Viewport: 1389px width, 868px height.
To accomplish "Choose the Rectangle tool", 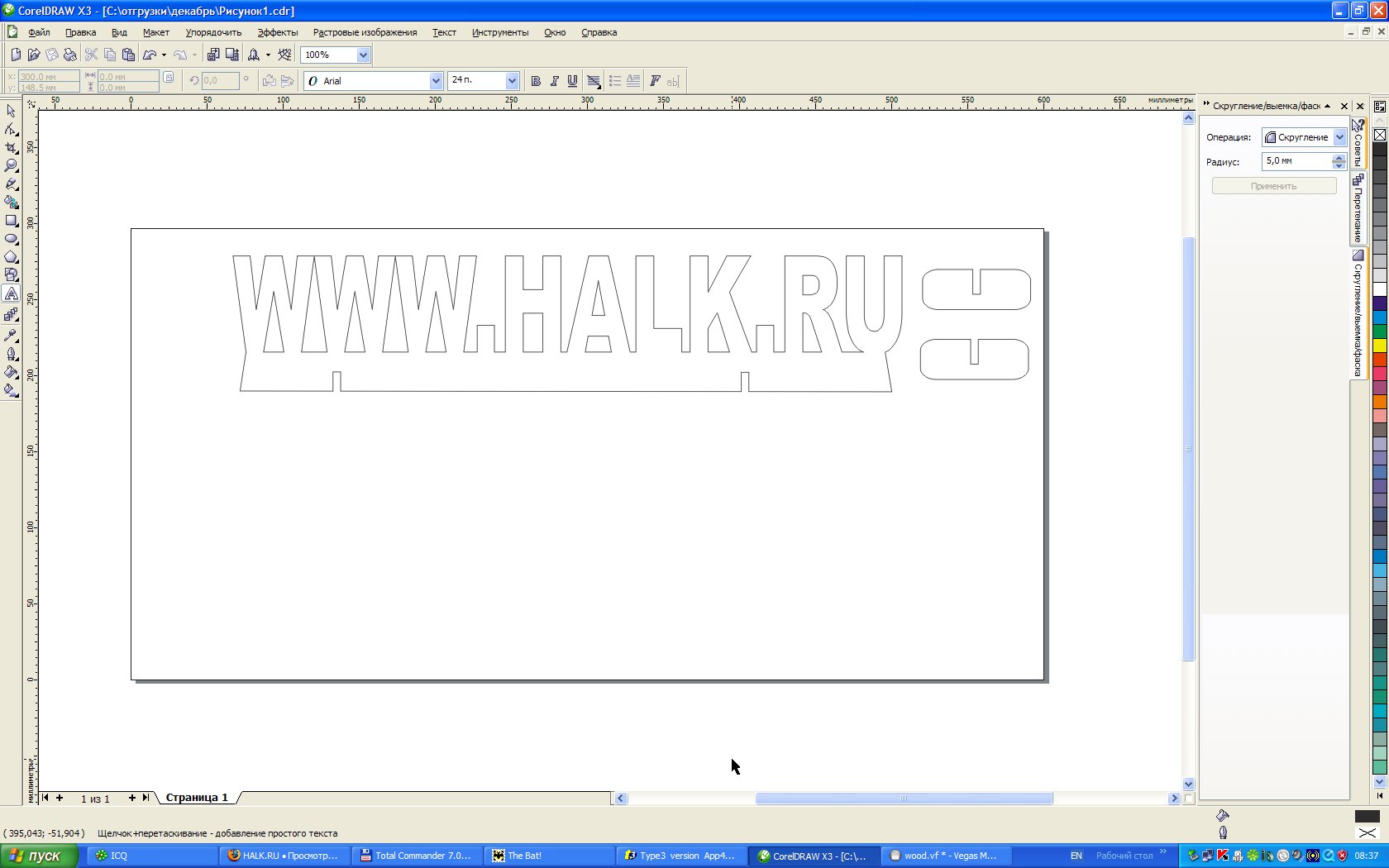I will 12,221.
